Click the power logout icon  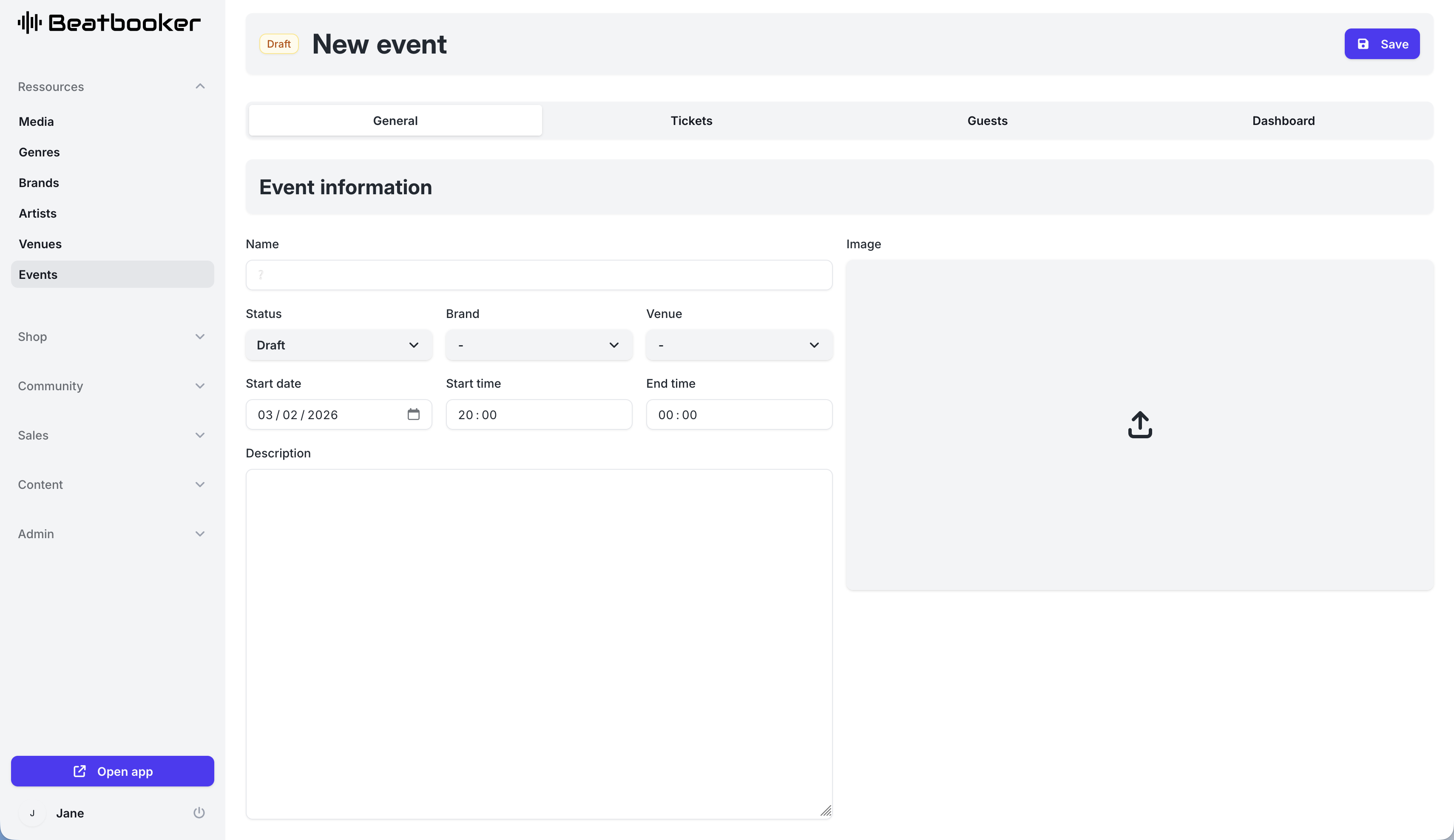tap(199, 813)
